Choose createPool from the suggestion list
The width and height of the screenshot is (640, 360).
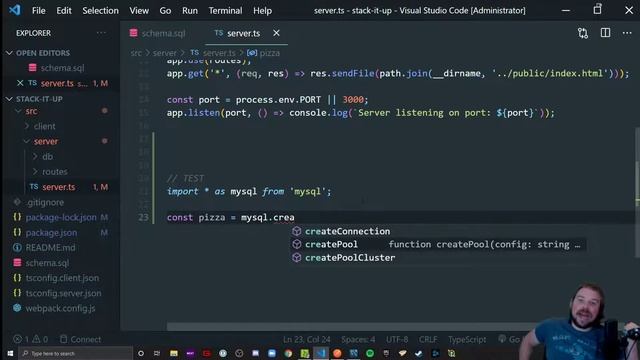[331, 244]
